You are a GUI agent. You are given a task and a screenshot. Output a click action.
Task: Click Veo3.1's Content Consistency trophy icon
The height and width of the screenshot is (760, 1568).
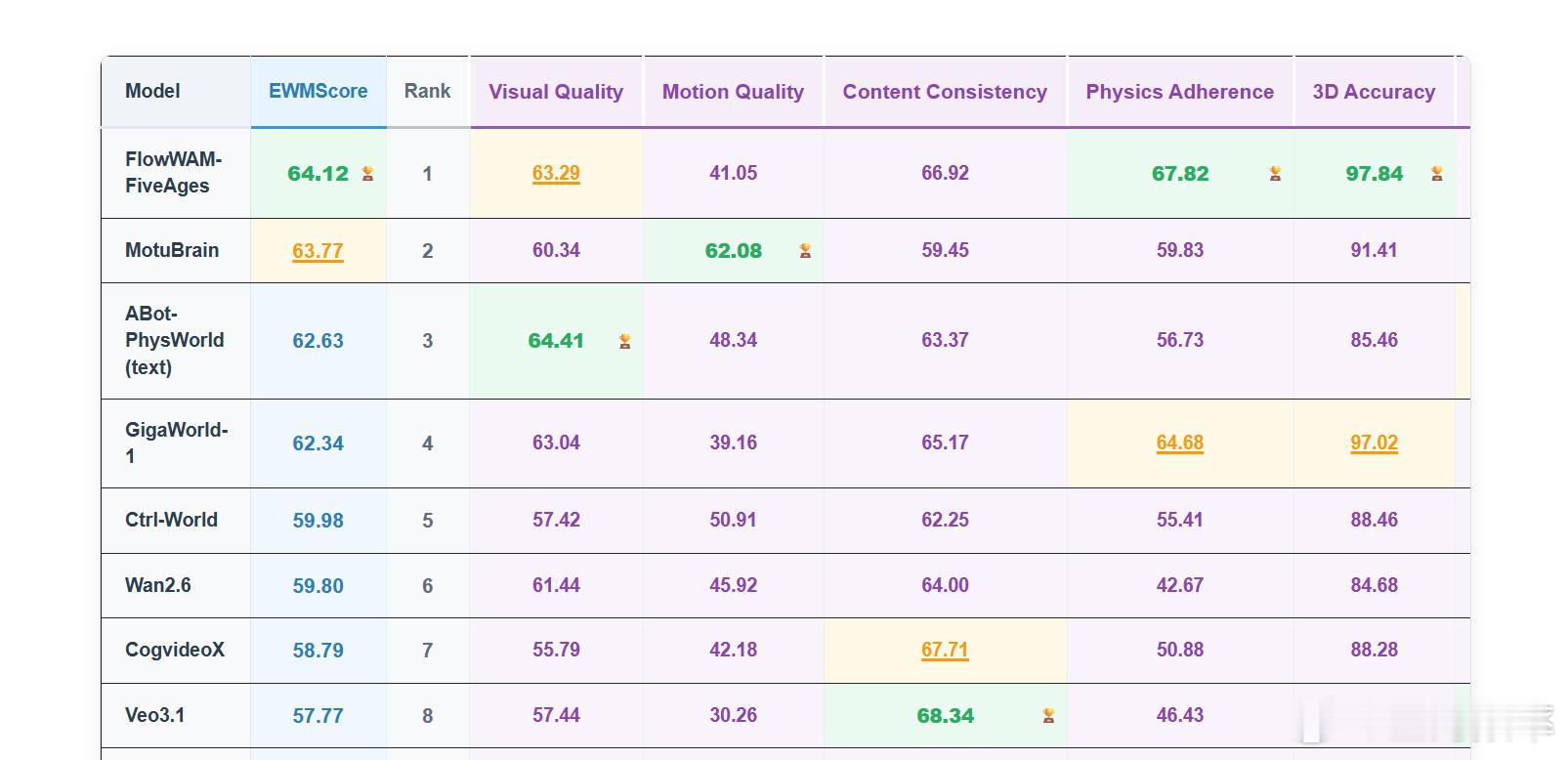click(1048, 716)
